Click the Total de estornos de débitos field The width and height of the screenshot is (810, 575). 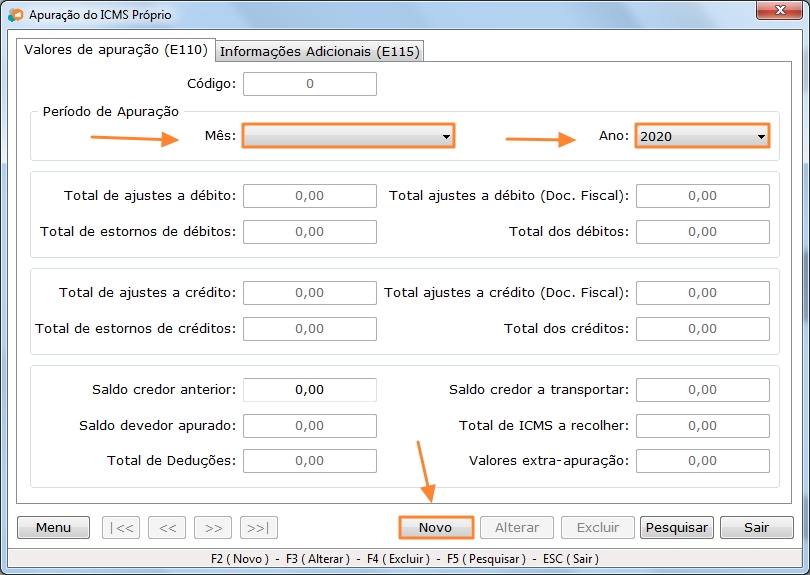[310, 232]
